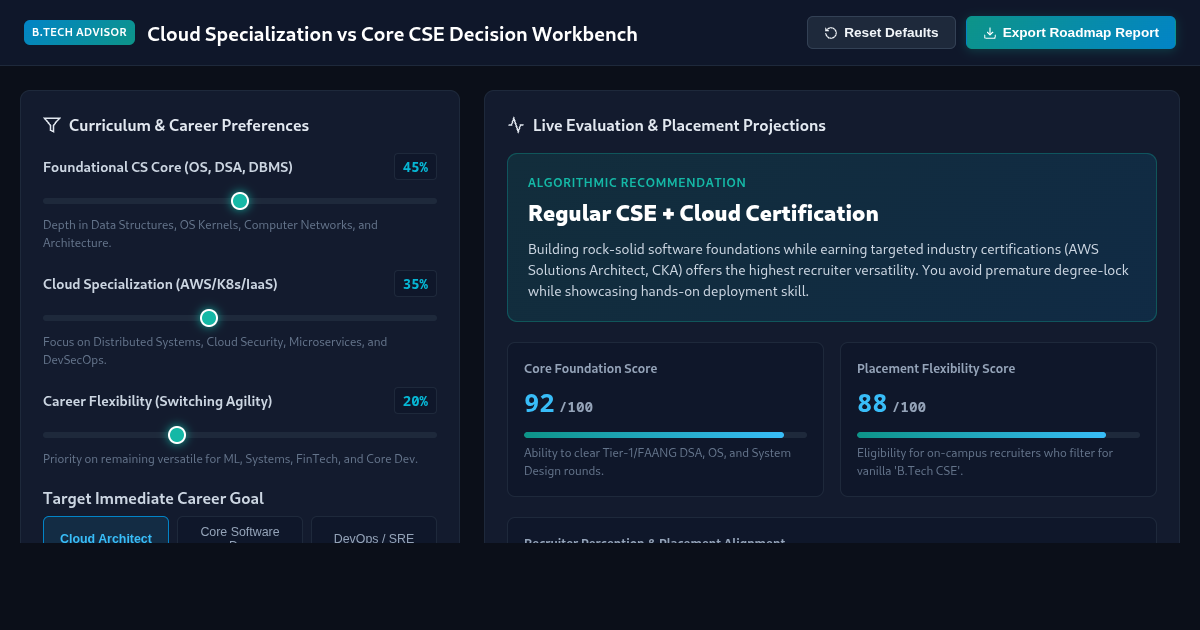Click the 88 Placement Flexibility score
This screenshot has height=630, width=1200.
[x=872, y=404]
